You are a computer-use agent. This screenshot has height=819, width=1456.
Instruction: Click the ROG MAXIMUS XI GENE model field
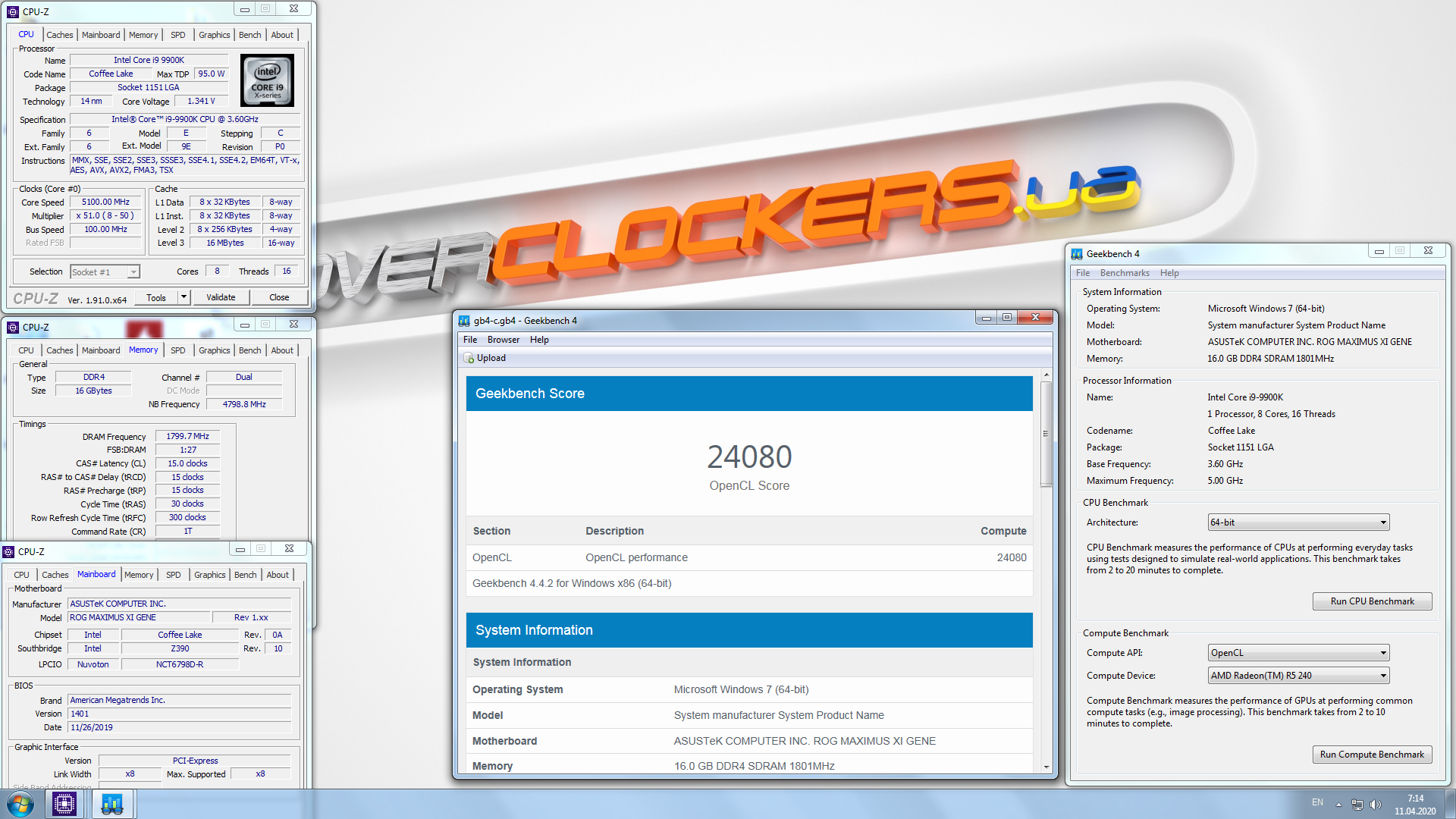tap(138, 617)
